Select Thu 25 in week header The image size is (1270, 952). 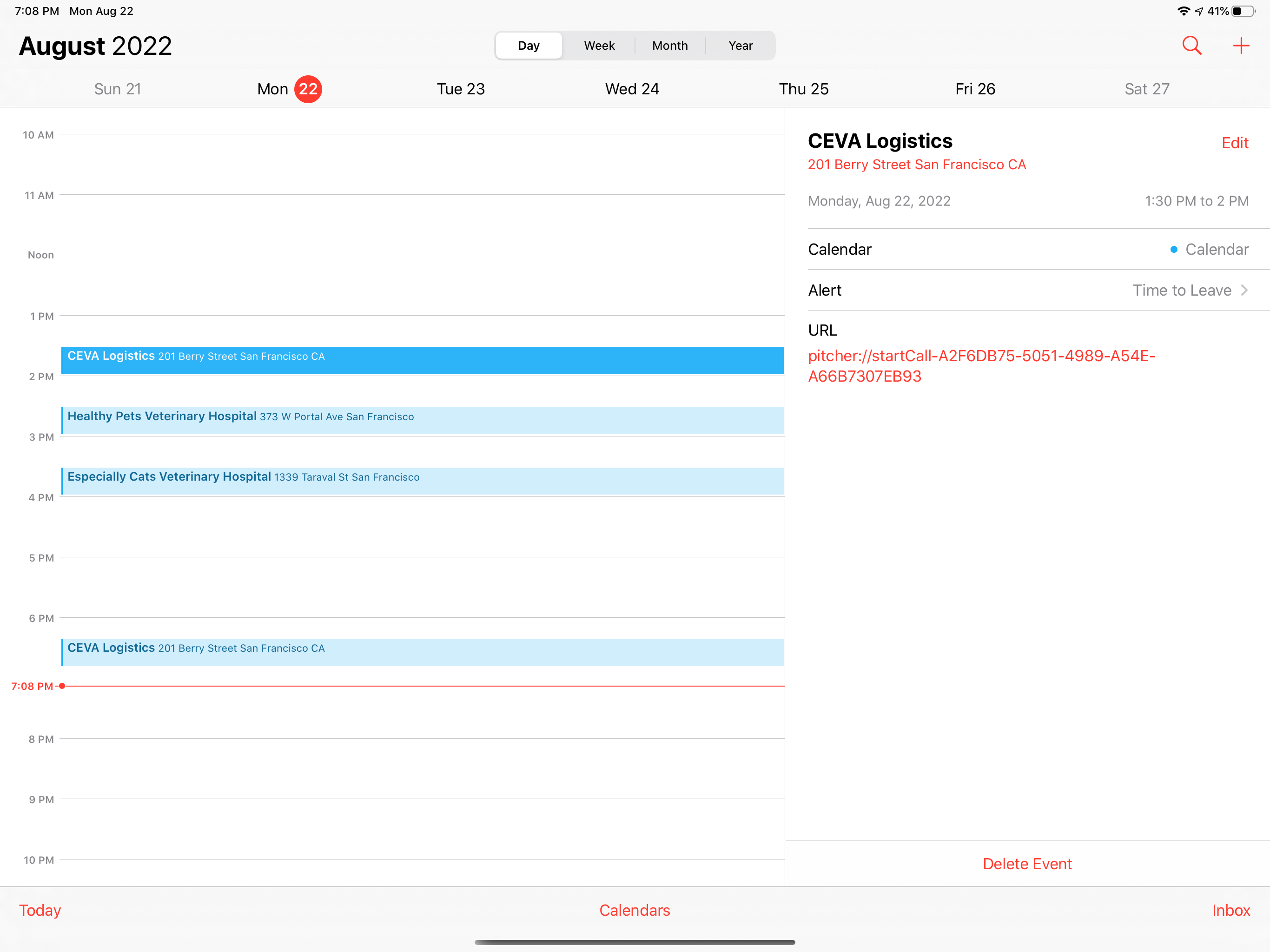click(x=803, y=89)
